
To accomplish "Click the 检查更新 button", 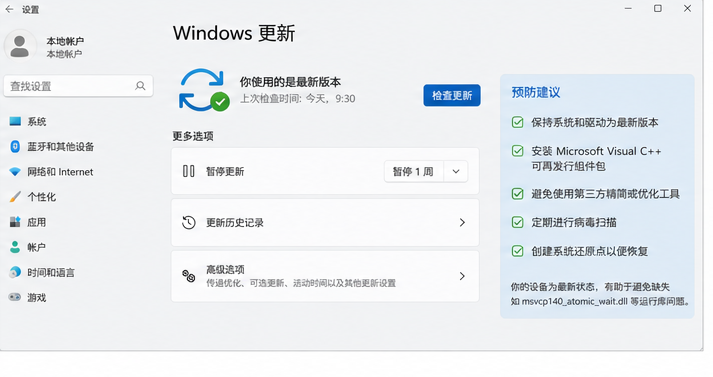I will point(452,96).
